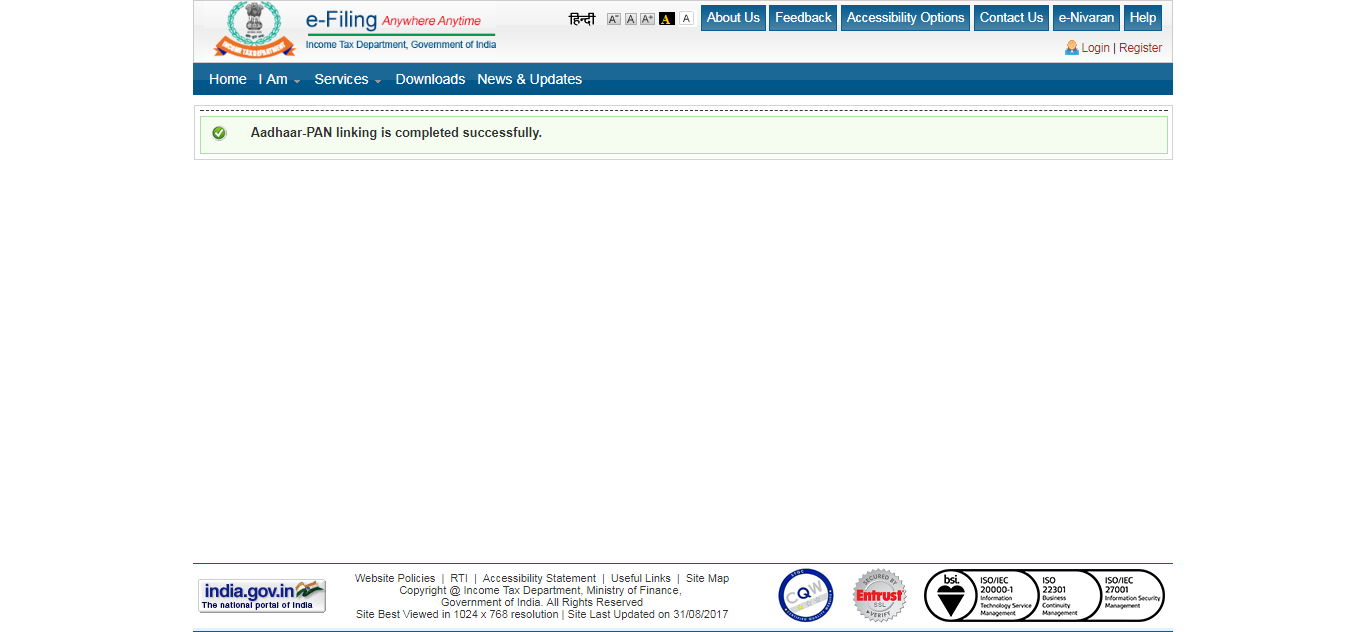Click the decrease font size icon

pos(614,18)
